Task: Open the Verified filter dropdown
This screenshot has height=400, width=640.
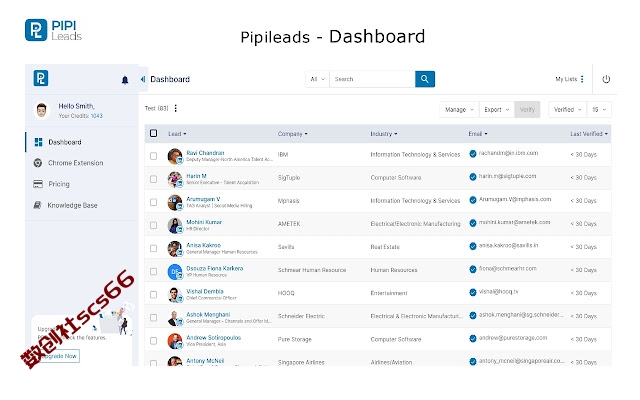Action: 567,109
